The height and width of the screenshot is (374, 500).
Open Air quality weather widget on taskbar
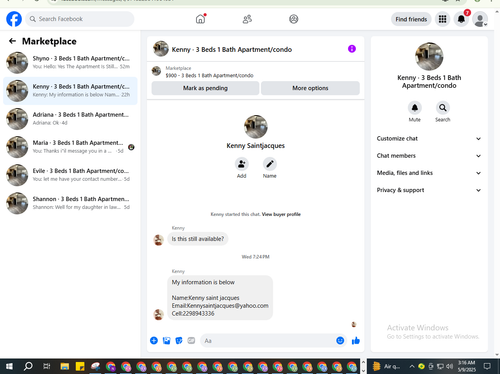coord(386,367)
